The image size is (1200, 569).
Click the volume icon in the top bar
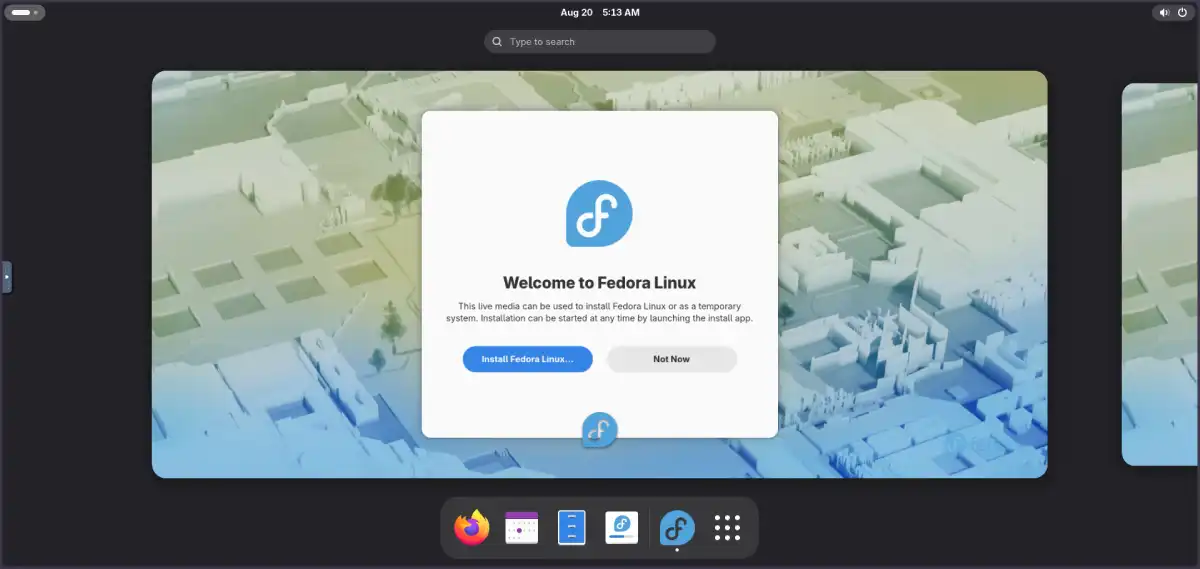[1163, 13]
